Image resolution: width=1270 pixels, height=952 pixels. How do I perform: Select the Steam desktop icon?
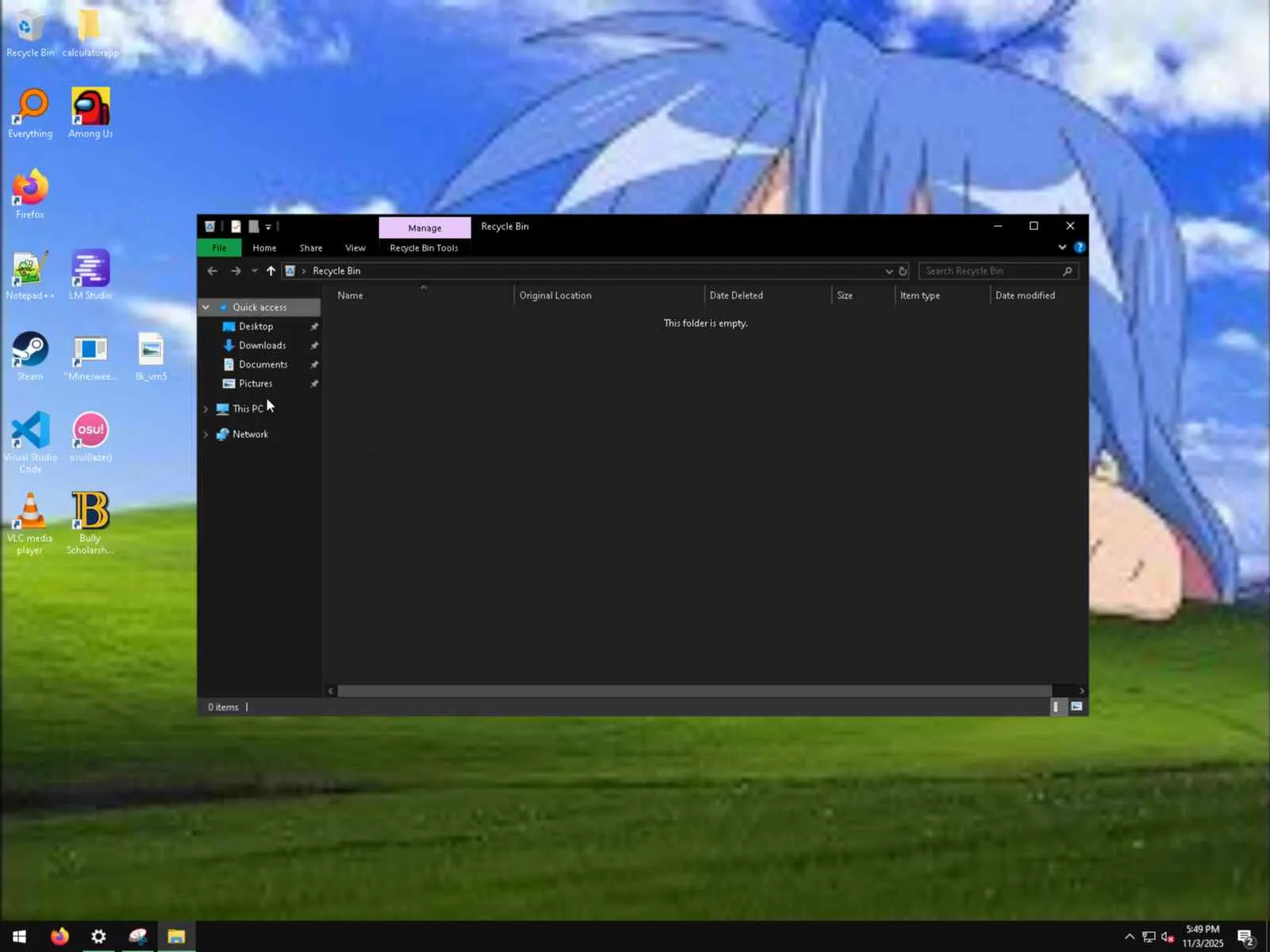point(30,356)
